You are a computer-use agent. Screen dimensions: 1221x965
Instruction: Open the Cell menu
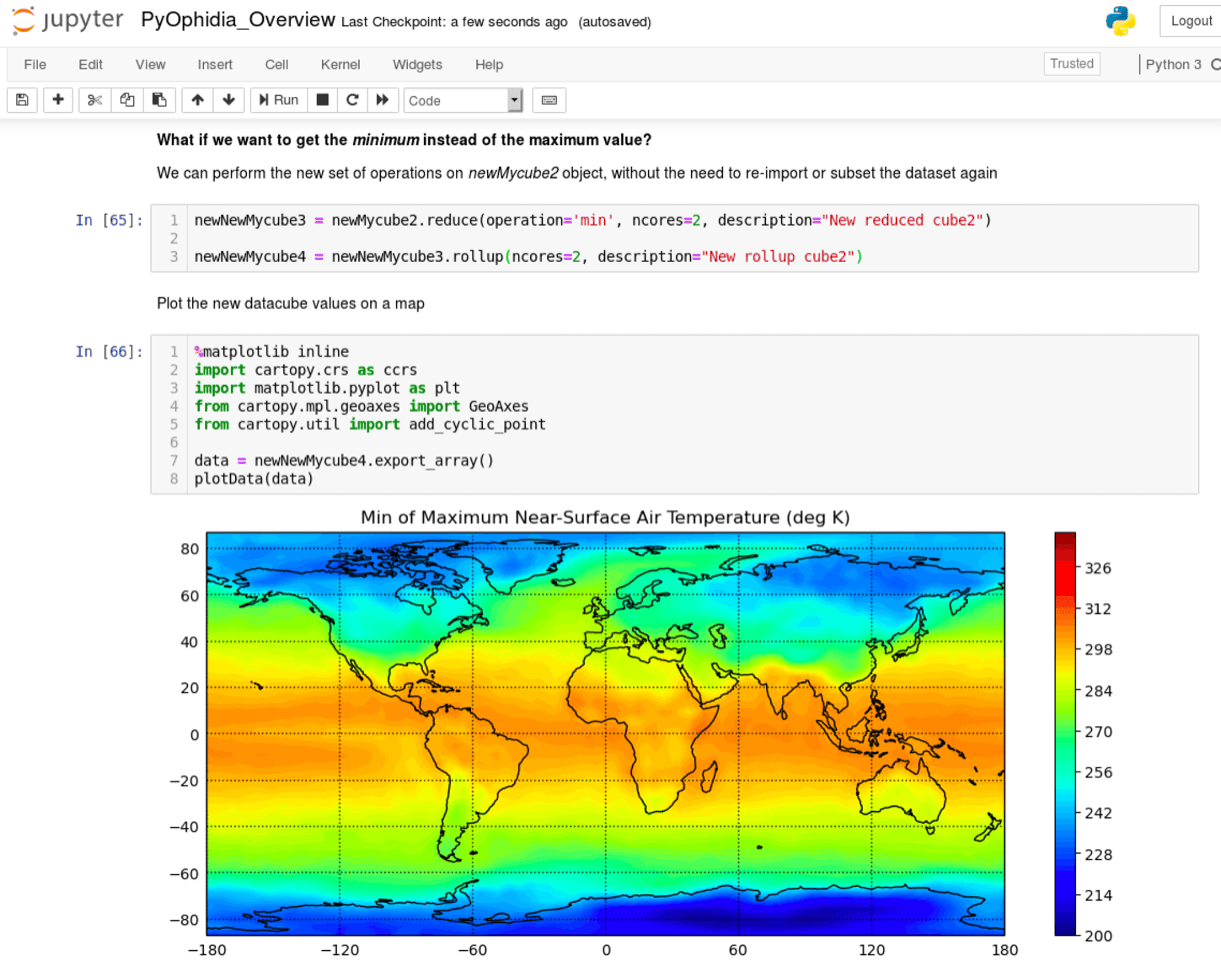pyautogui.click(x=277, y=64)
